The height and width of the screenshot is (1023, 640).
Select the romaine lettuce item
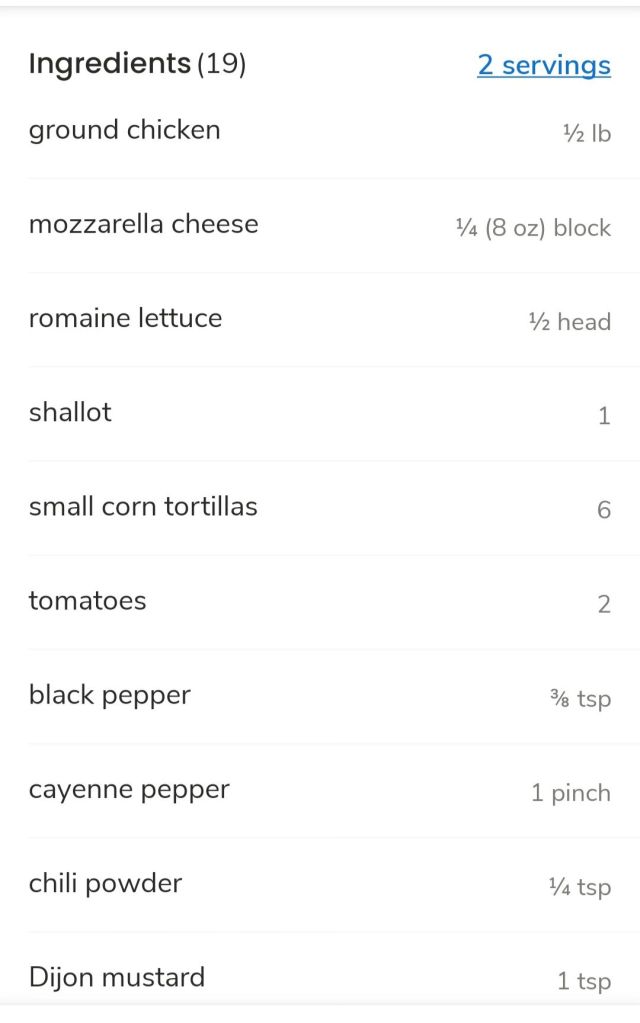(126, 318)
